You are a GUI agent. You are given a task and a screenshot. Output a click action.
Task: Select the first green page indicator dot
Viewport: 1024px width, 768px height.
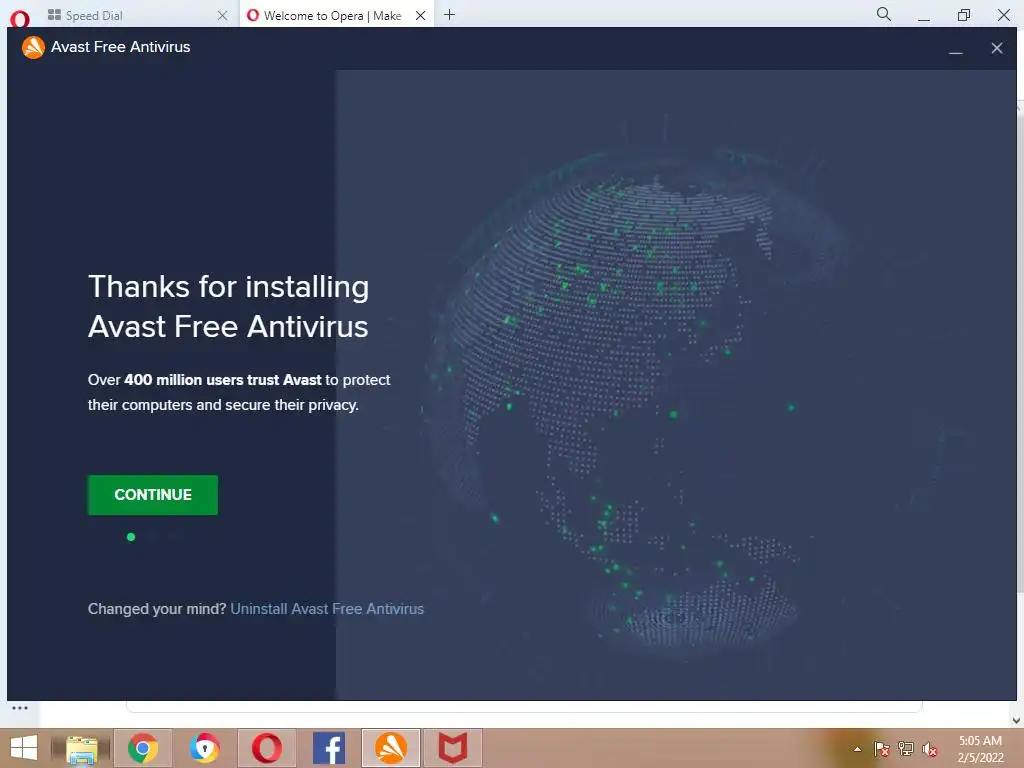(131, 537)
